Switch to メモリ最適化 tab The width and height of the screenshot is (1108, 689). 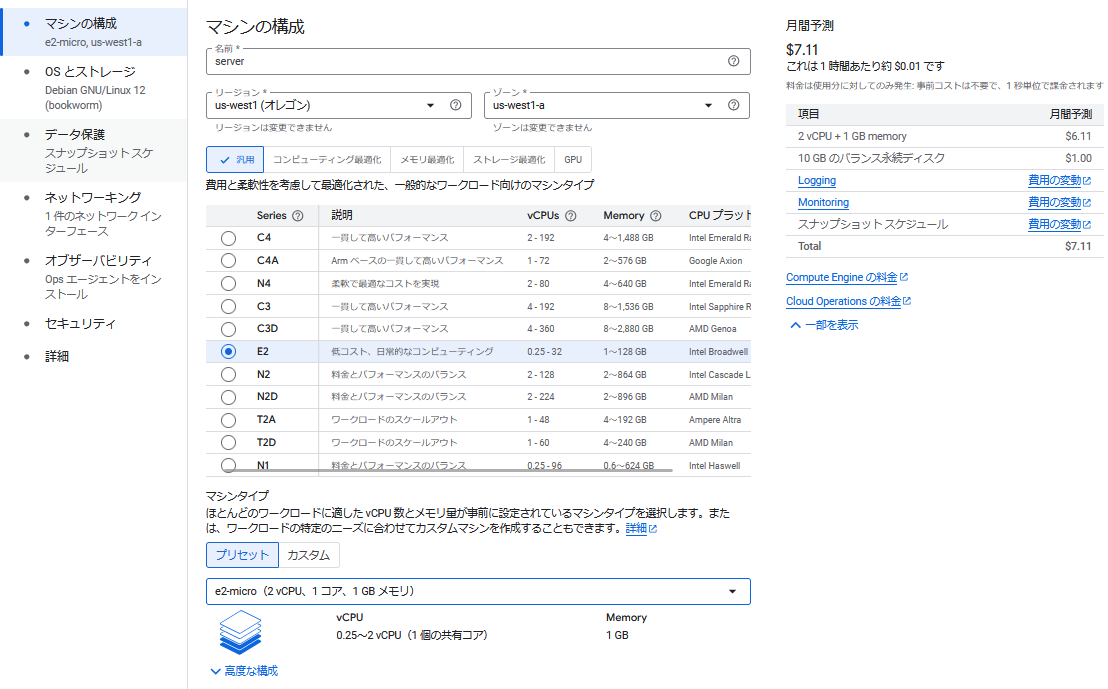tap(428, 160)
